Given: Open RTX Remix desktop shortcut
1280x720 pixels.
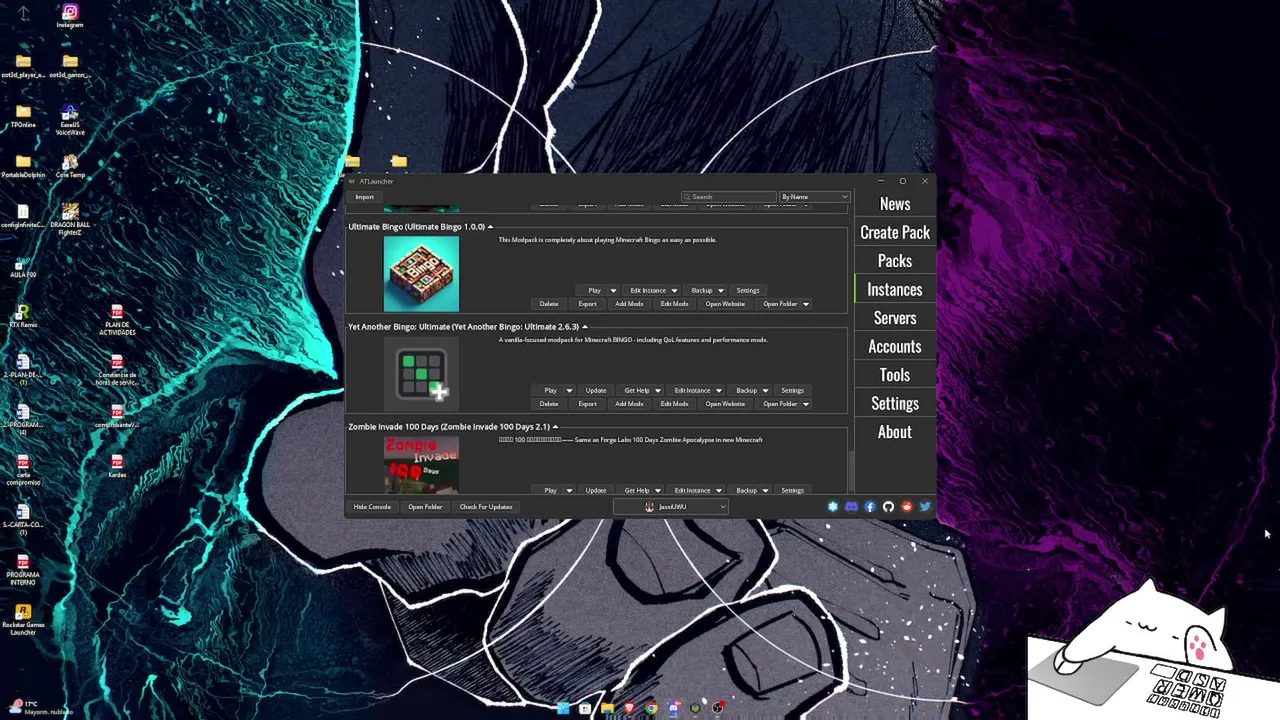Looking at the screenshot, I should (x=23, y=317).
